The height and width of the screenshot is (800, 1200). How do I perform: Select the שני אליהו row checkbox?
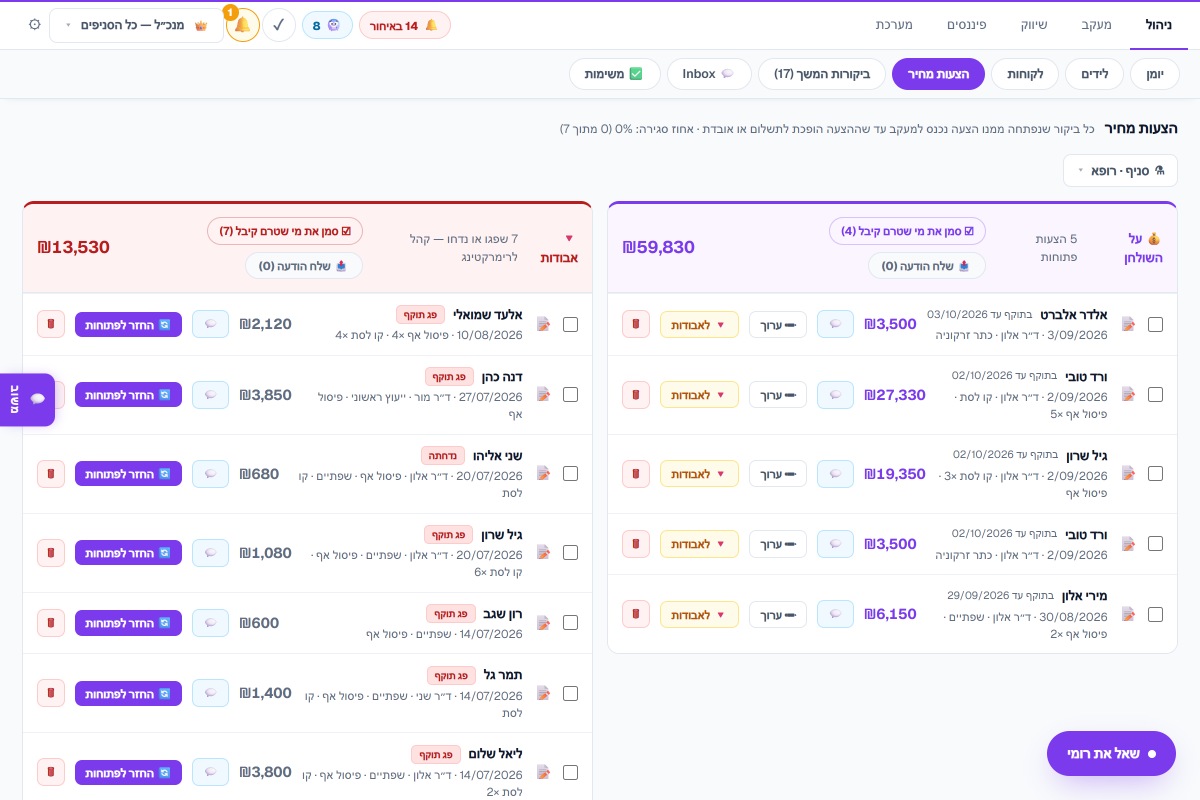570,474
